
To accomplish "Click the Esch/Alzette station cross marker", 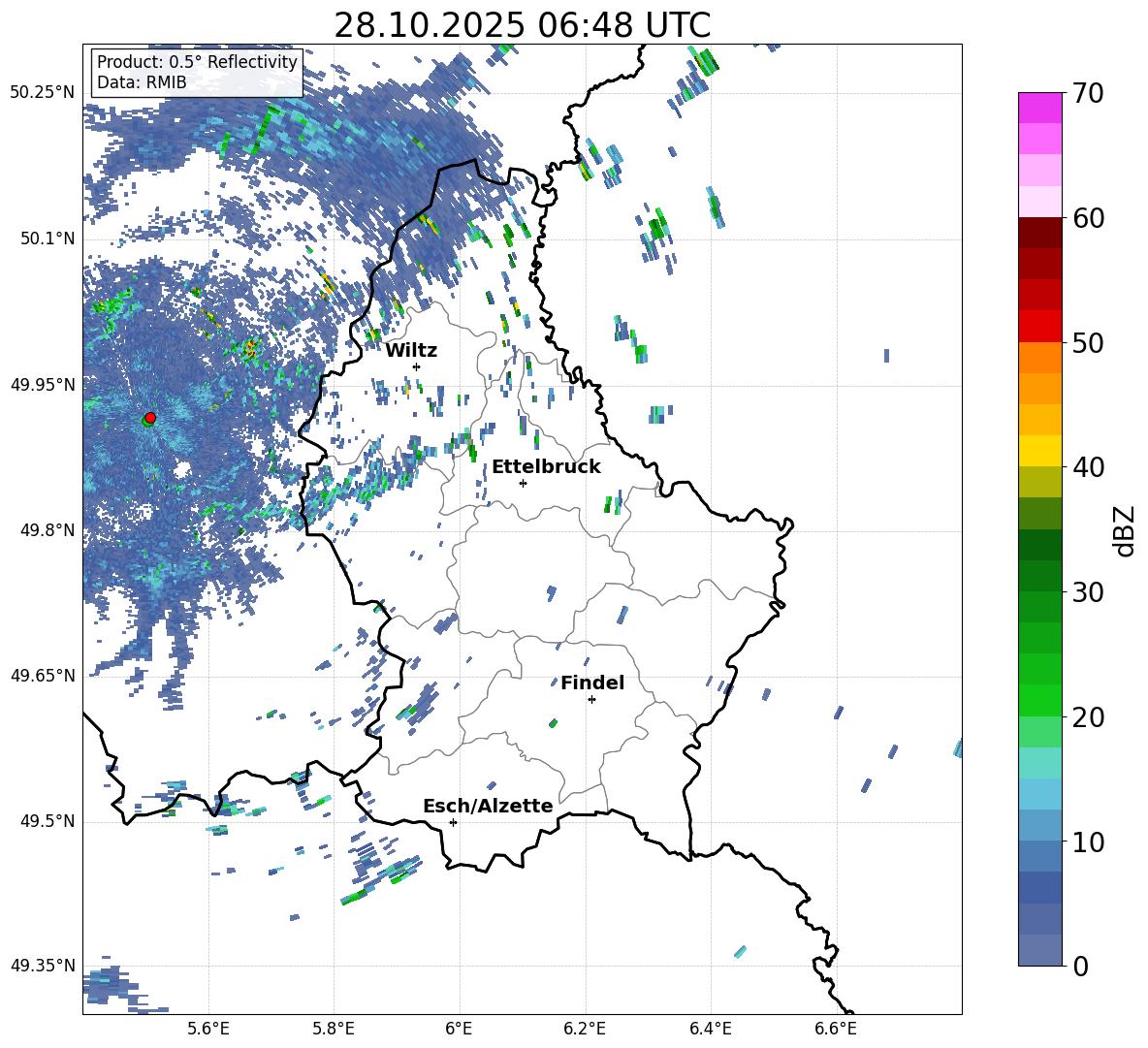I will pyautogui.click(x=453, y=822).
